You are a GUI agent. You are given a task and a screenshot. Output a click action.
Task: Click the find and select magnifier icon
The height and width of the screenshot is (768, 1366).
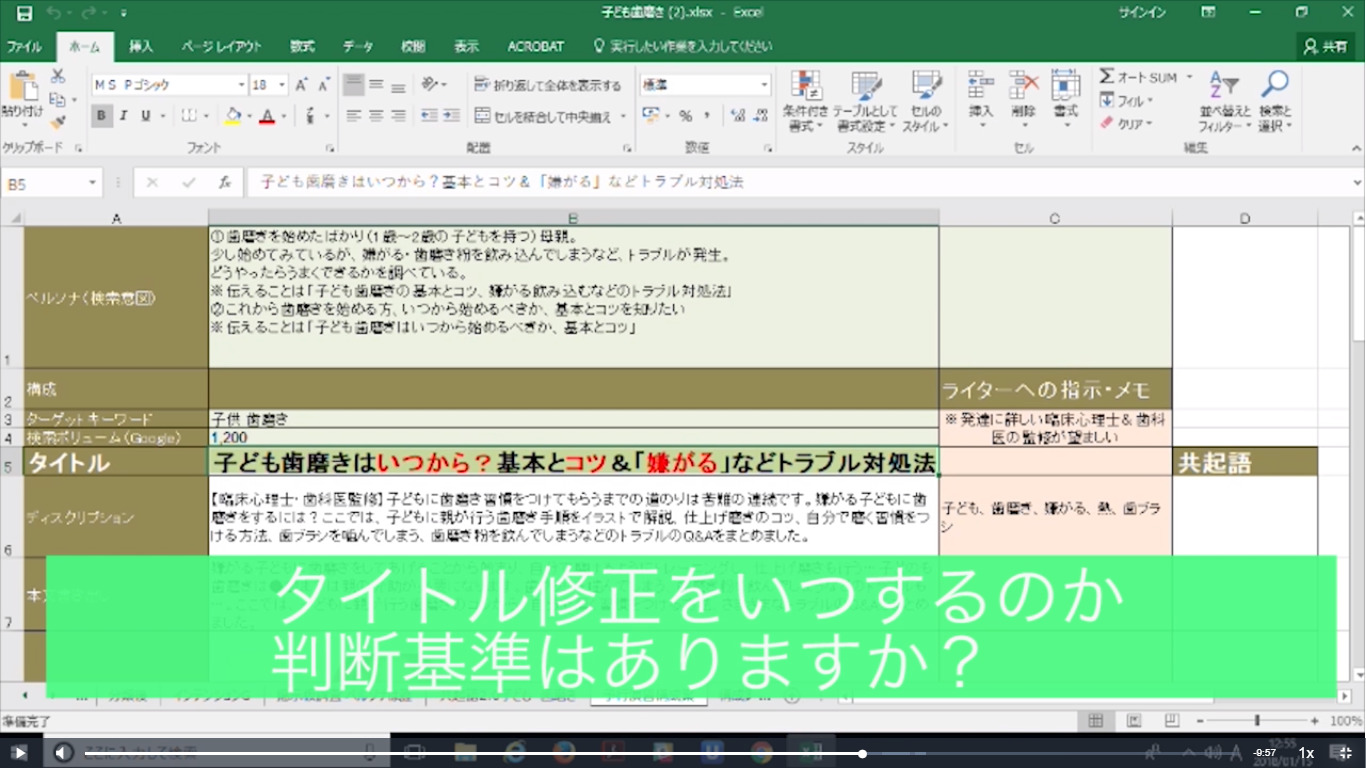coord(1274,86)
